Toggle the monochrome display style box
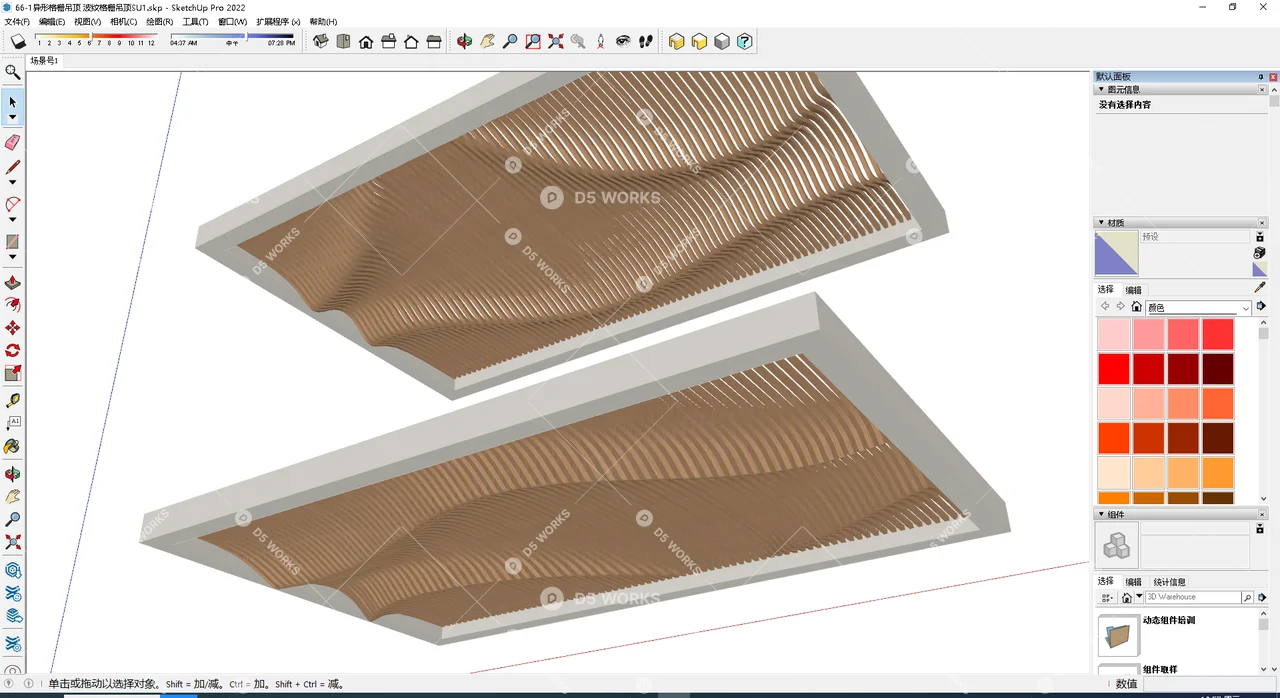Viewport: 1280px width, 698px height. point(721,41)
